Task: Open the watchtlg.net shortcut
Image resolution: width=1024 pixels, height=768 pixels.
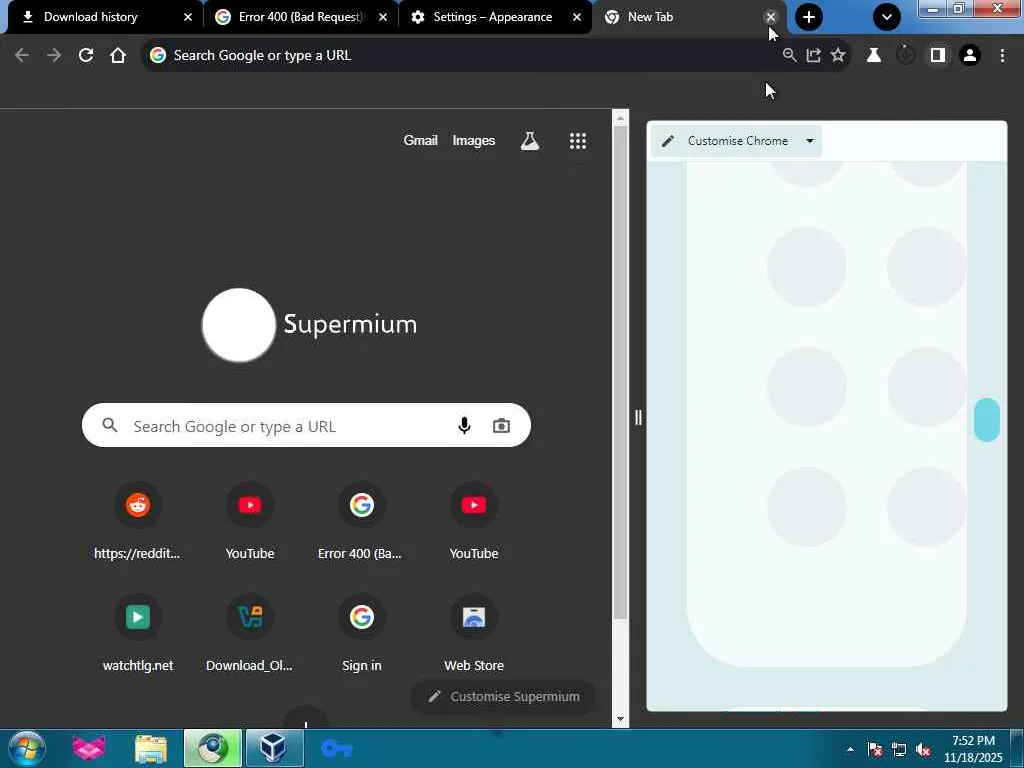Action: (137, 633)
